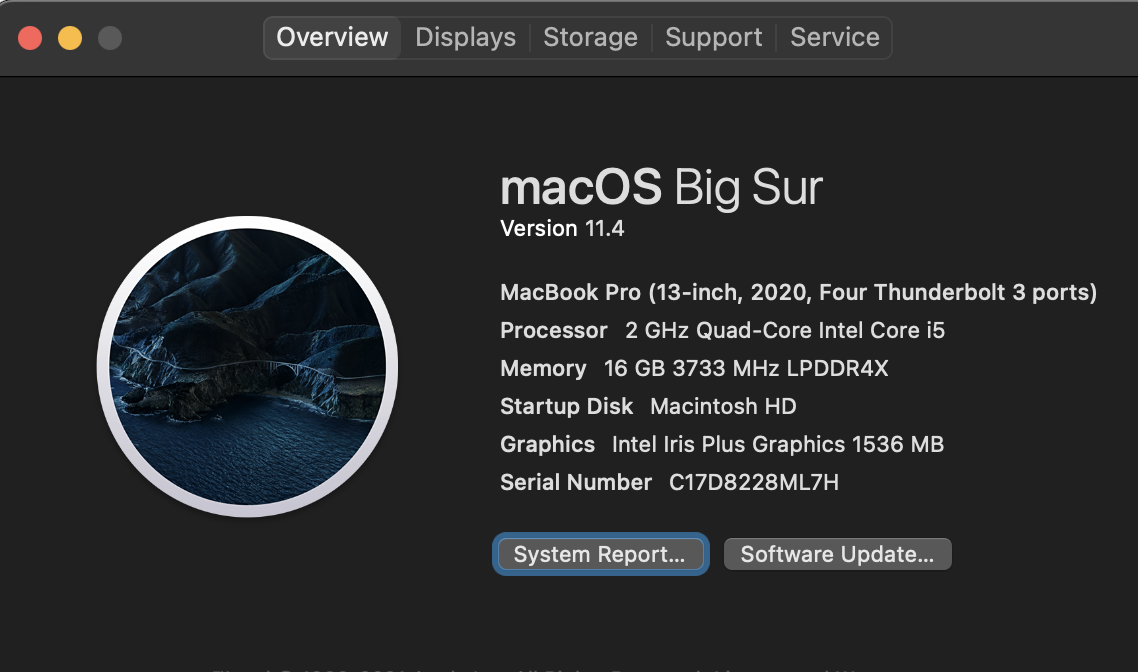Select the Service tab
This screenshot has width=1138, height=672.
(835, 38)
